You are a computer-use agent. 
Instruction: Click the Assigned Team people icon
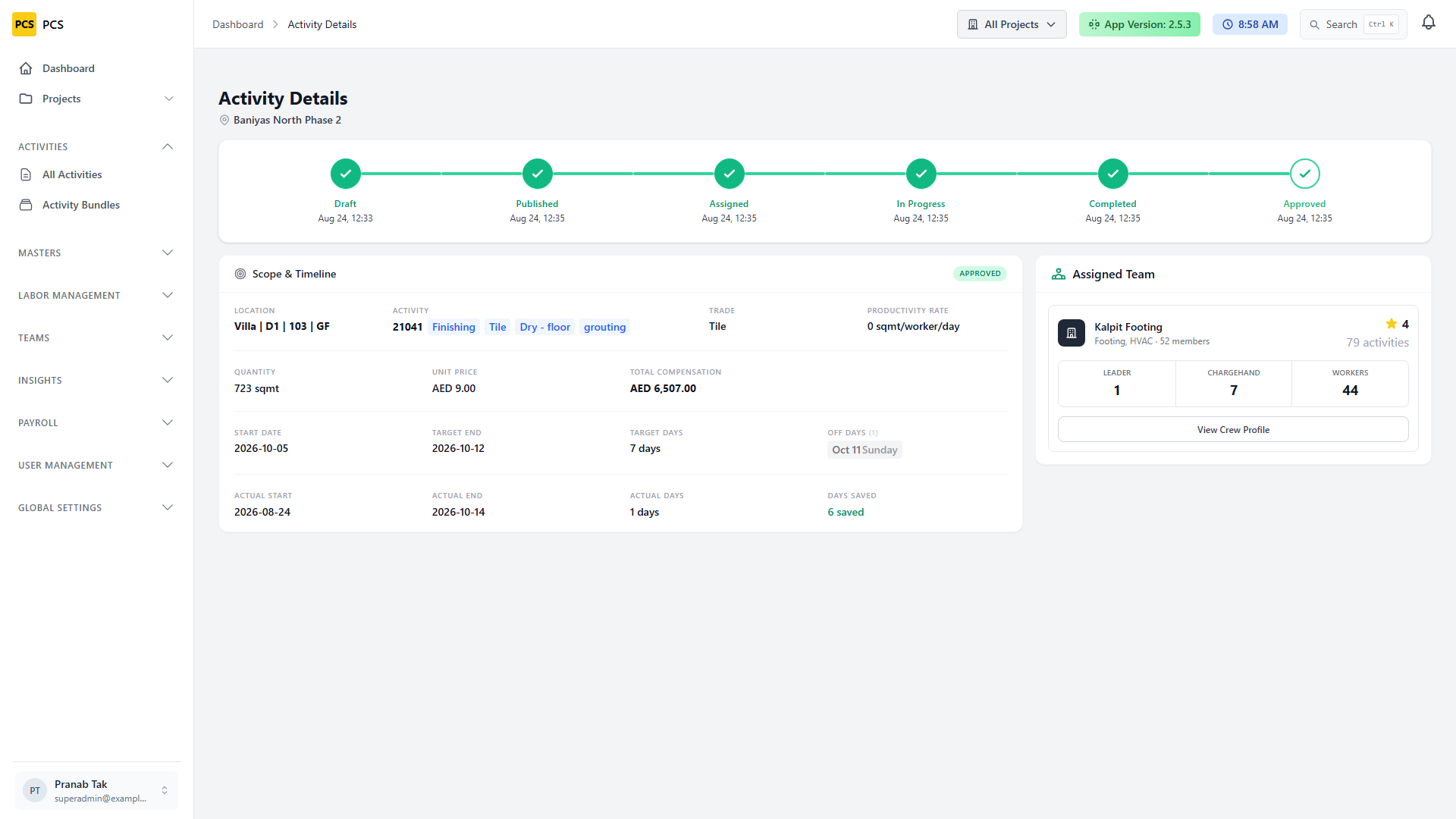pyautogui.click(x=1059, y=274)
